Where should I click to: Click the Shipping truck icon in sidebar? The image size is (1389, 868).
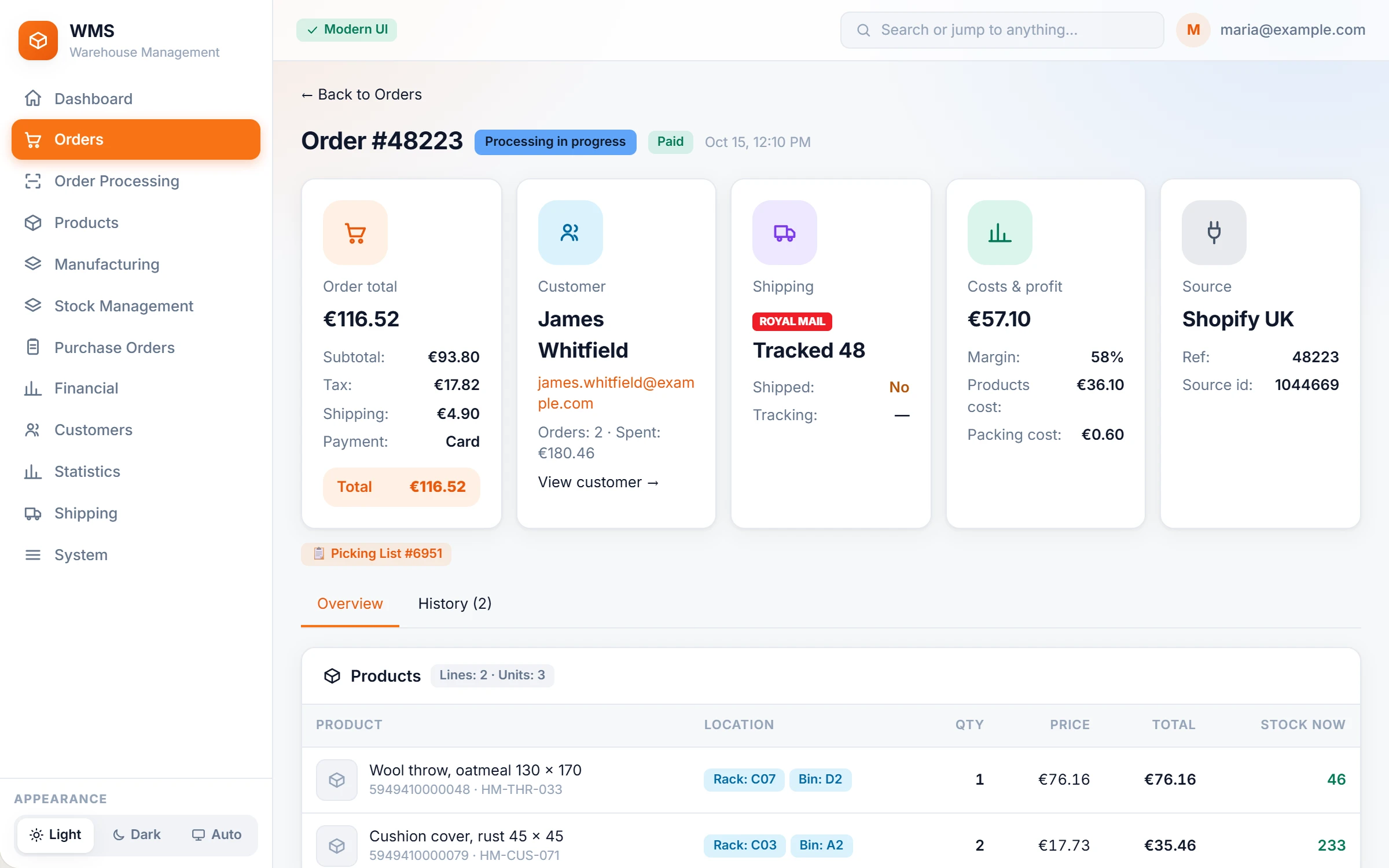pyautogui.click(x=33, y=513)
